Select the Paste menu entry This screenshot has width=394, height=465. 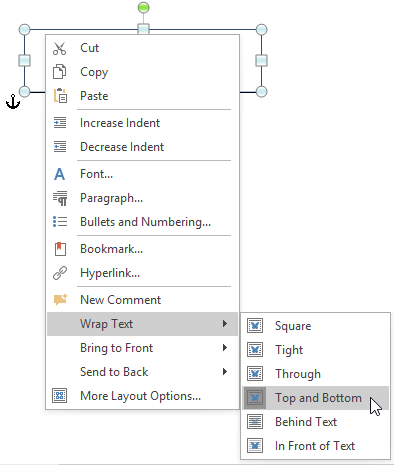[142, 96]
